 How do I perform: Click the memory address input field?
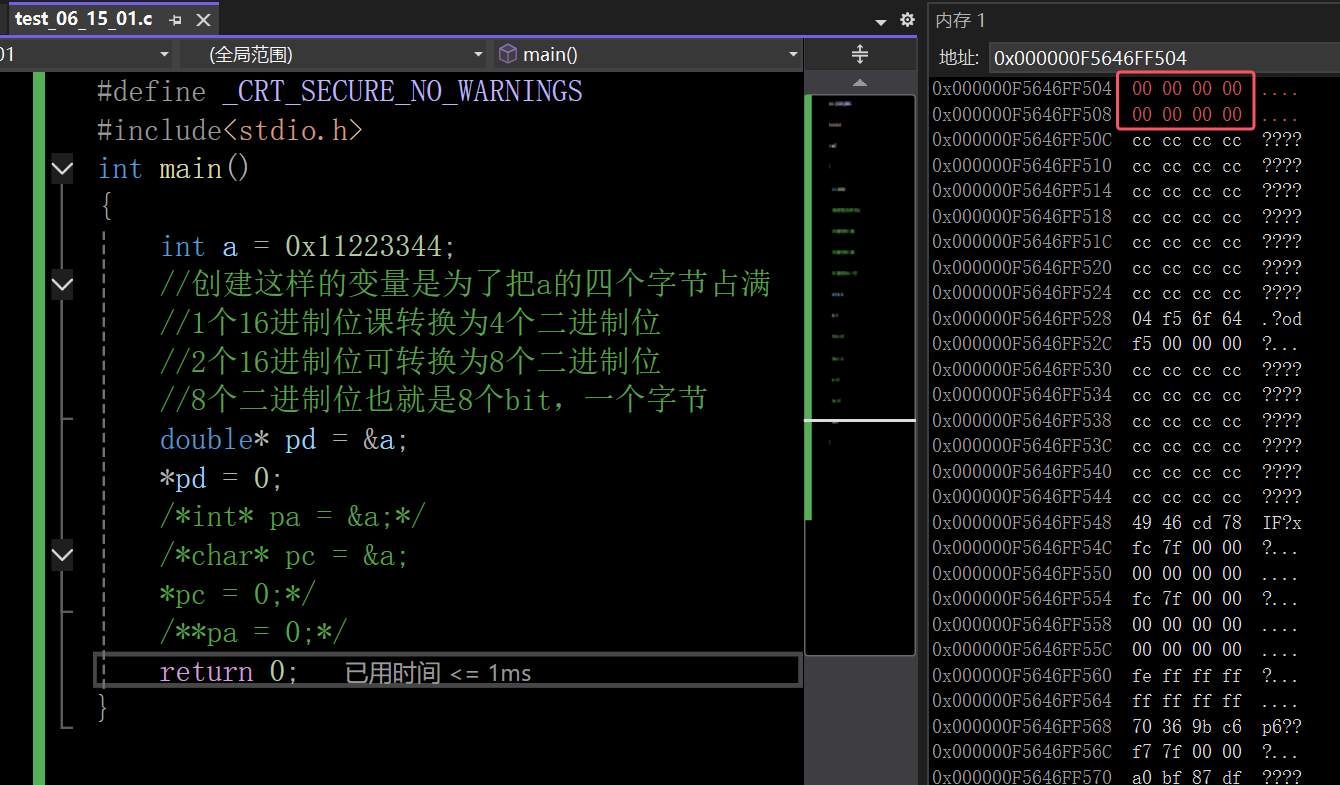point(1164,57)
